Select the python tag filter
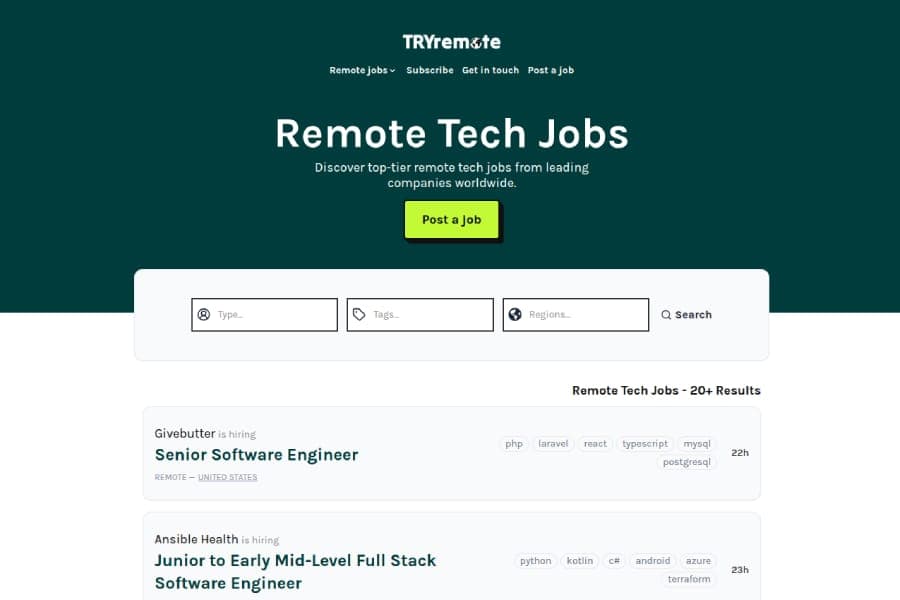This screenshot has width=900, height=600. (x=535, y=561)
